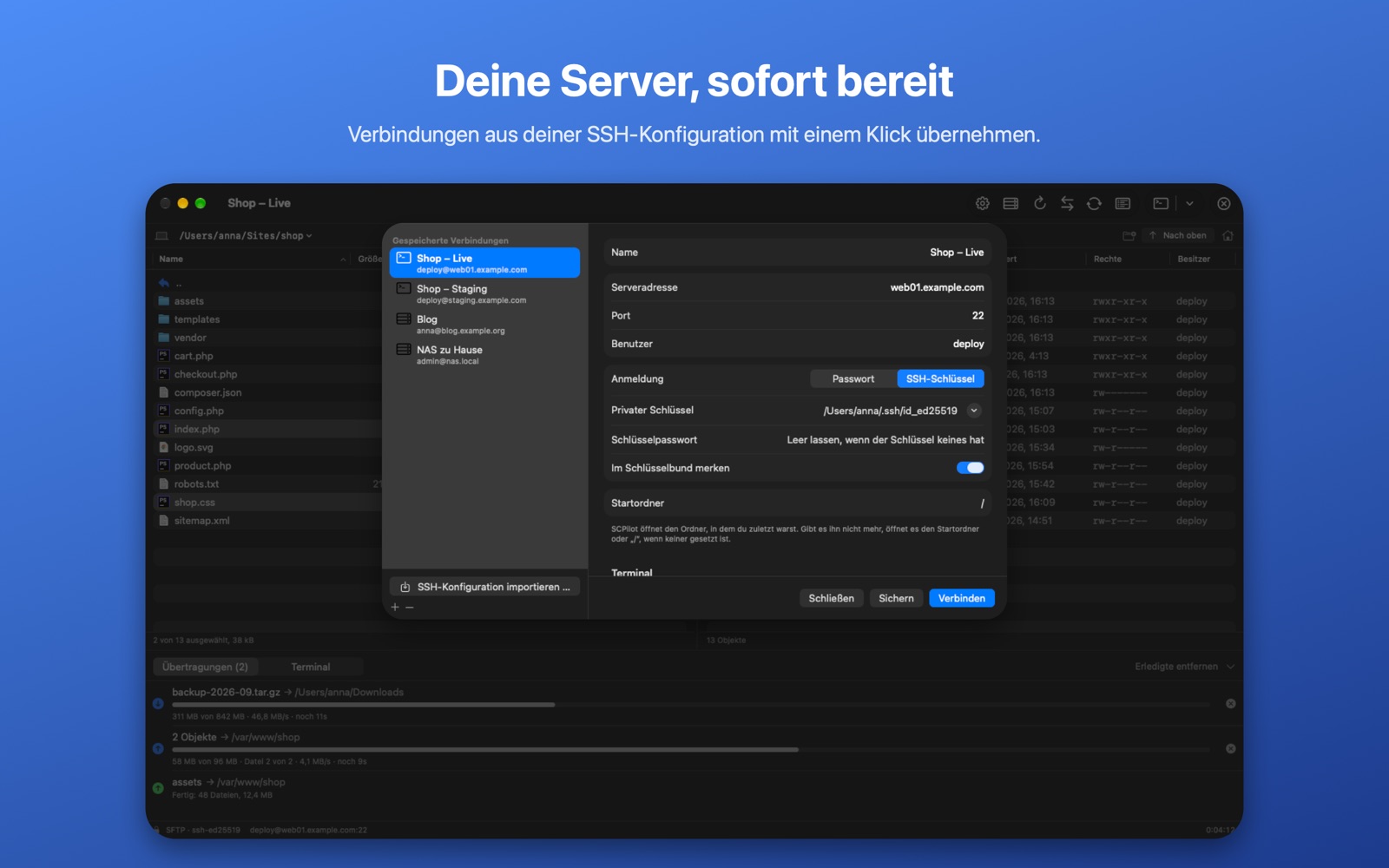
Task: Click the disconnect X icon in the toolbar
Action: (x=1223, y=203)
